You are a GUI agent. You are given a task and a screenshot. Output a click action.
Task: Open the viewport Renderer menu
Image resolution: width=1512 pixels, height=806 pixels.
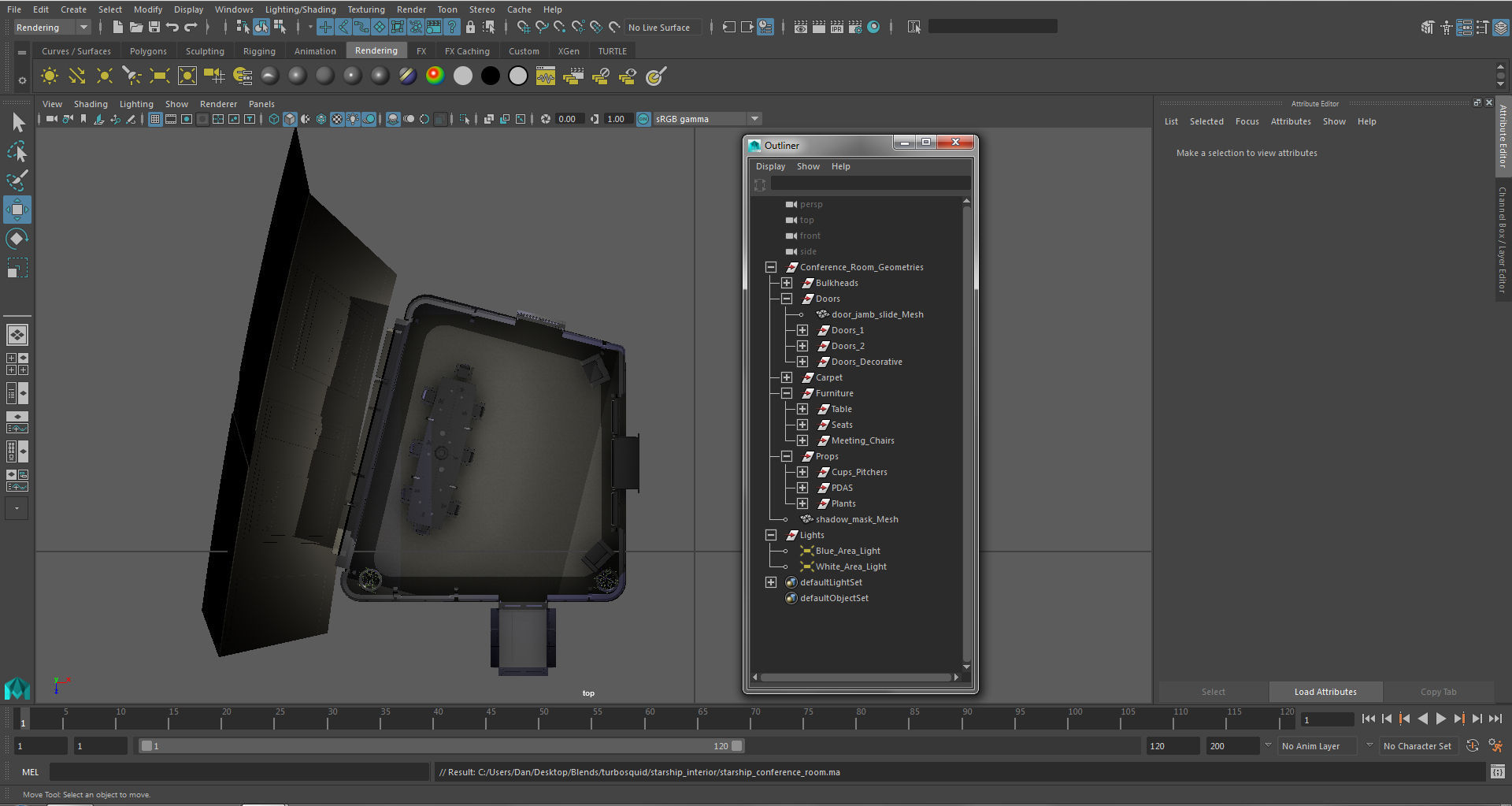[x=218, y=104]
